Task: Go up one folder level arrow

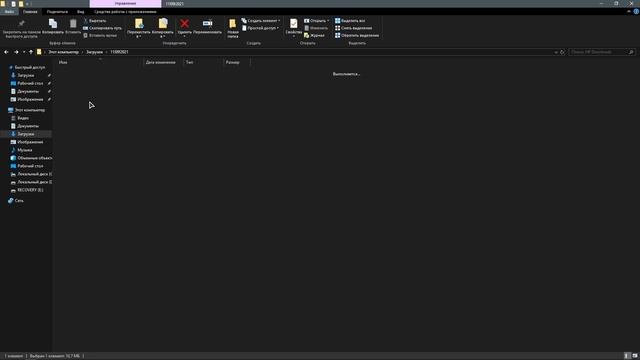Action: tap(31, 52)
